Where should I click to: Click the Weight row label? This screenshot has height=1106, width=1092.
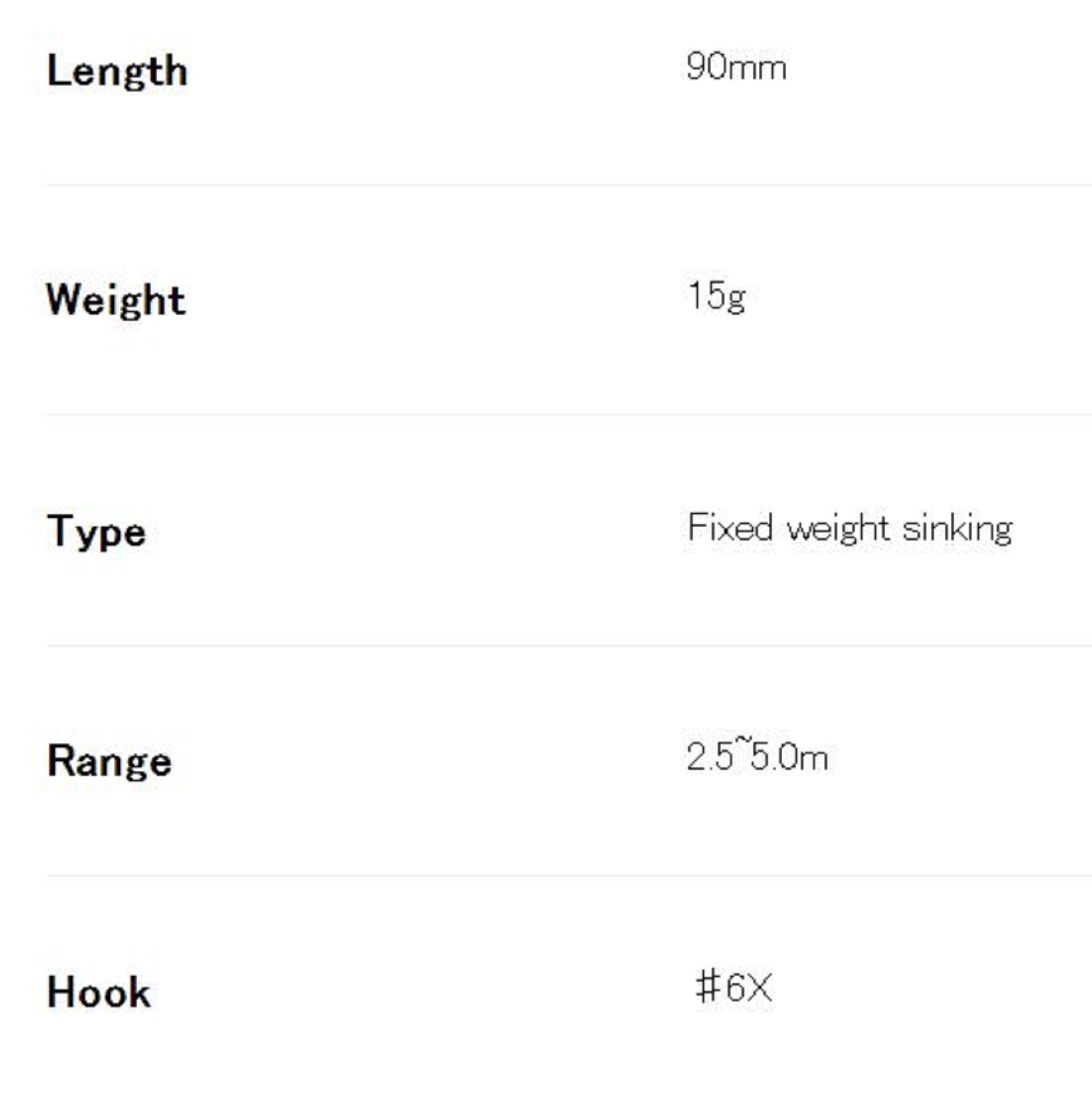pos(116,300)
